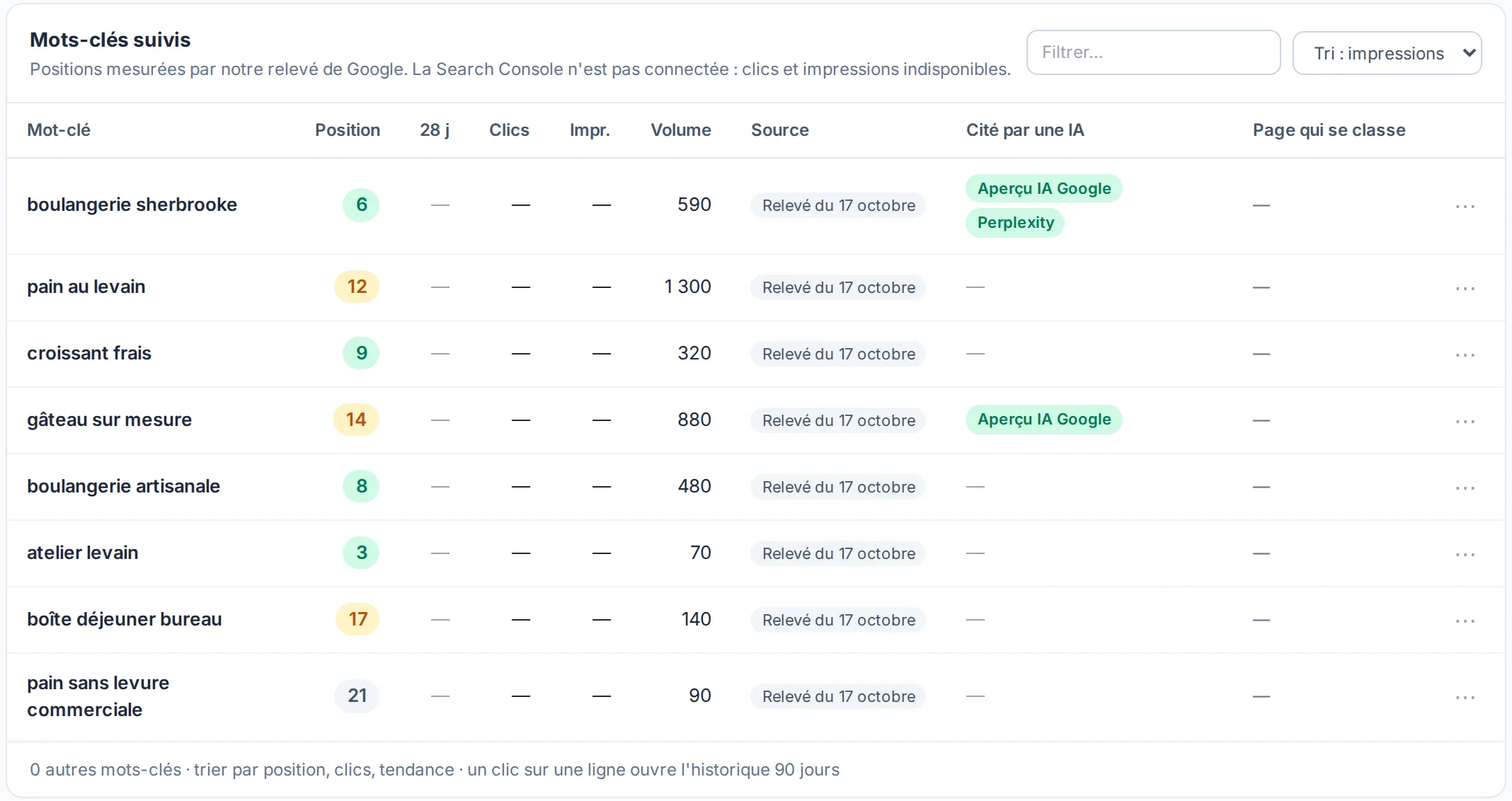Click position badge 6
Viewport: 1512px width, 801px height.
[x=361, y=205]
